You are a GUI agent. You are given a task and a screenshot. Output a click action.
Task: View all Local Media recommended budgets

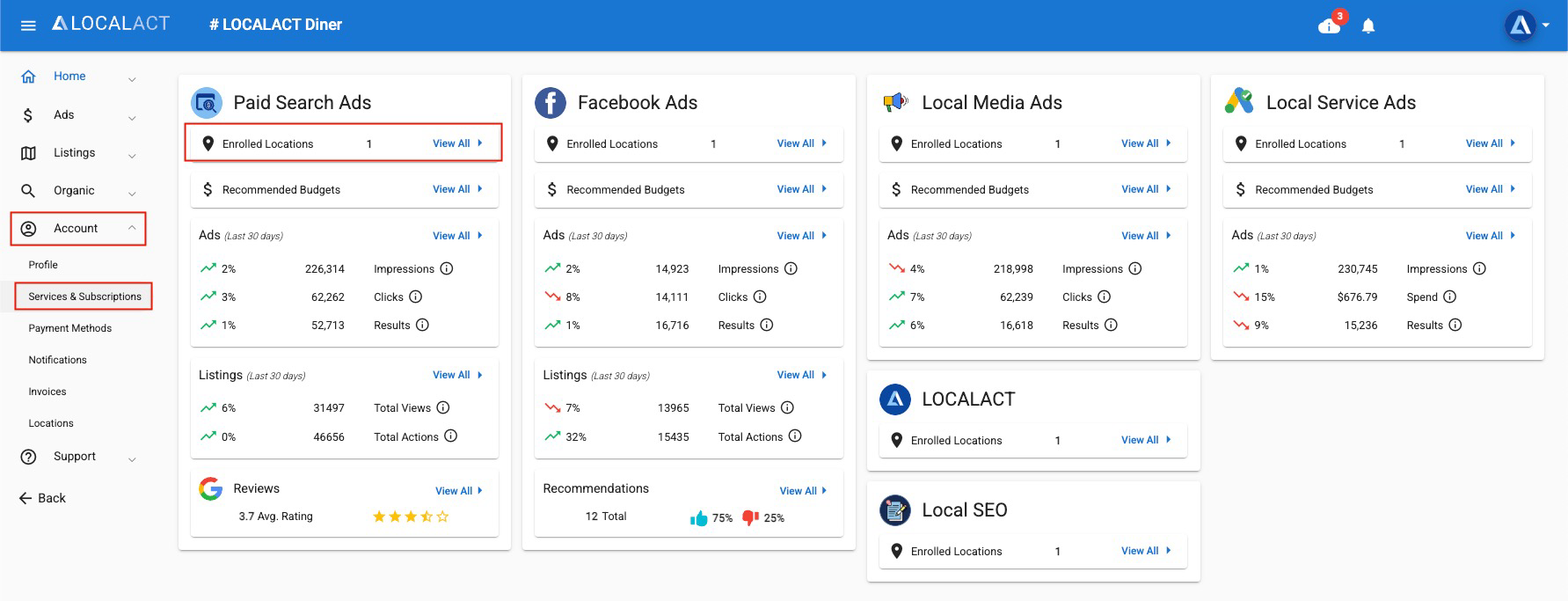[1147, 189]
